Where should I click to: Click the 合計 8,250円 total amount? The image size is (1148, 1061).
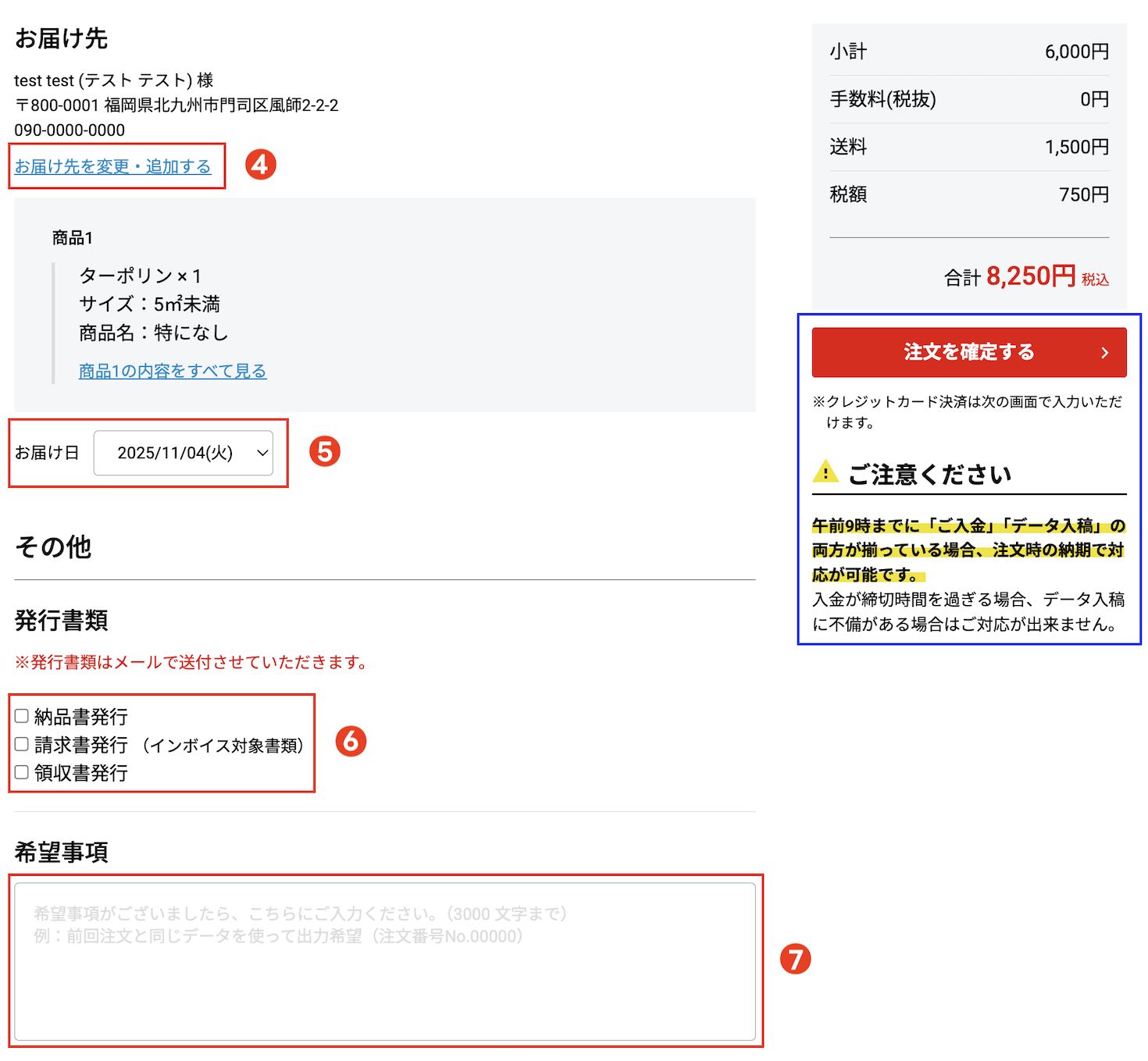coord(1029,276)
